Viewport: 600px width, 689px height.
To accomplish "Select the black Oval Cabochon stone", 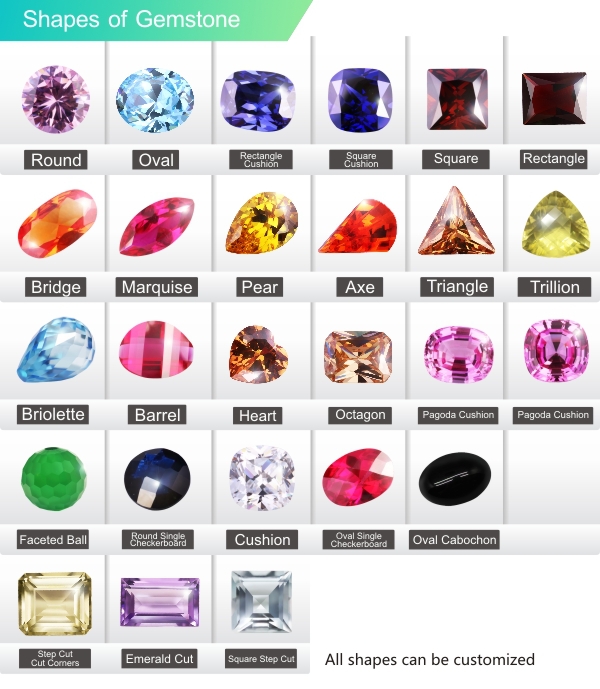I will pyautogui.click(x=455, y=479).
